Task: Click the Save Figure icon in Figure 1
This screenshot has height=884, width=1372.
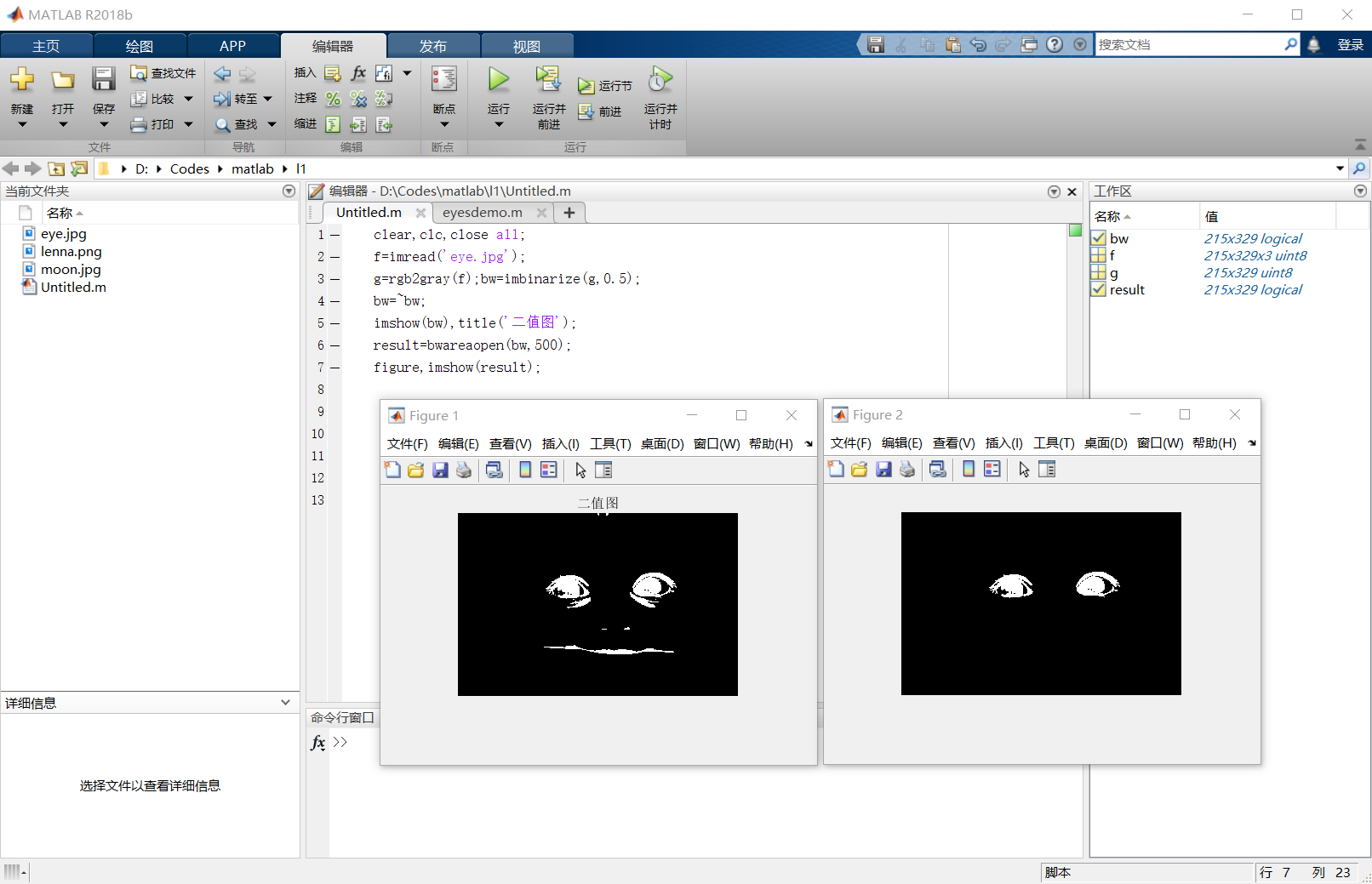Action: click(x=440, y=470)
